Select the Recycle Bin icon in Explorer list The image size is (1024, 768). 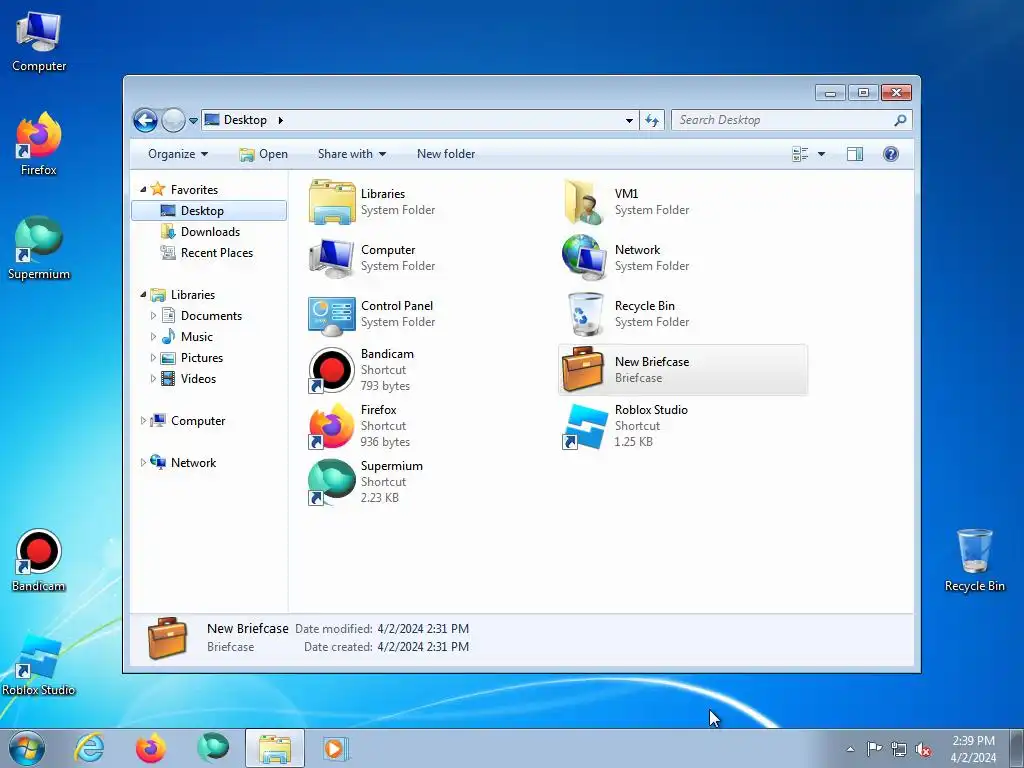pos(585,314)
